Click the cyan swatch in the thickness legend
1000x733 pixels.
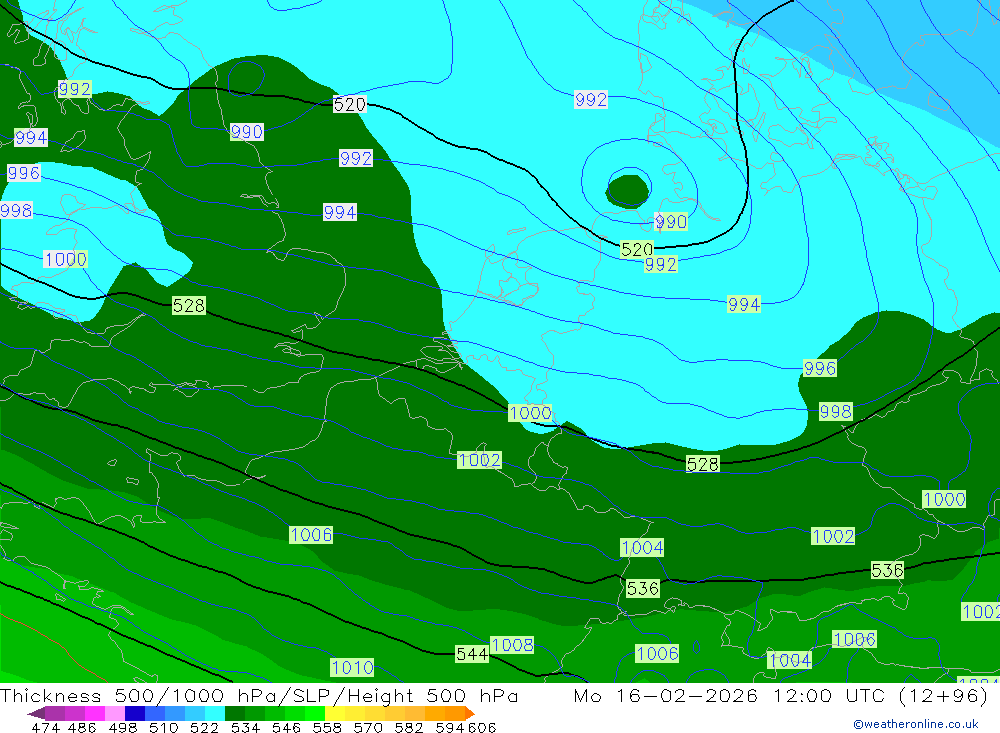[215, 713]
